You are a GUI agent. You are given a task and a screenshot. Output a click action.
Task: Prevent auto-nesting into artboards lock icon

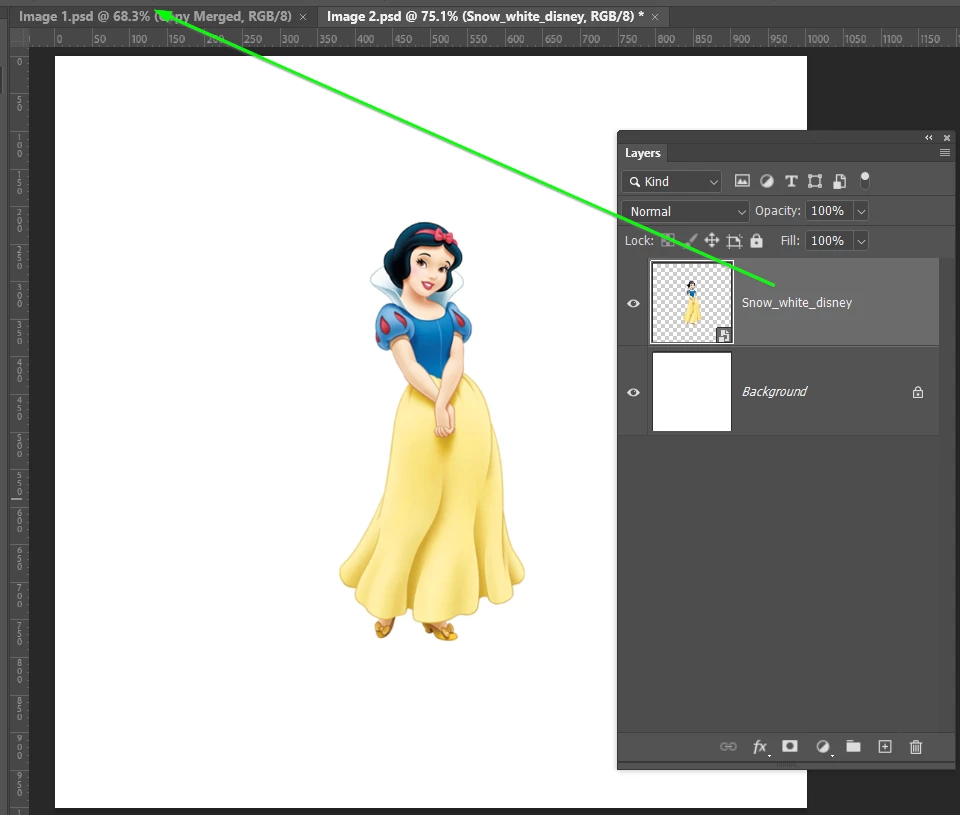click(x=734, y=241)
